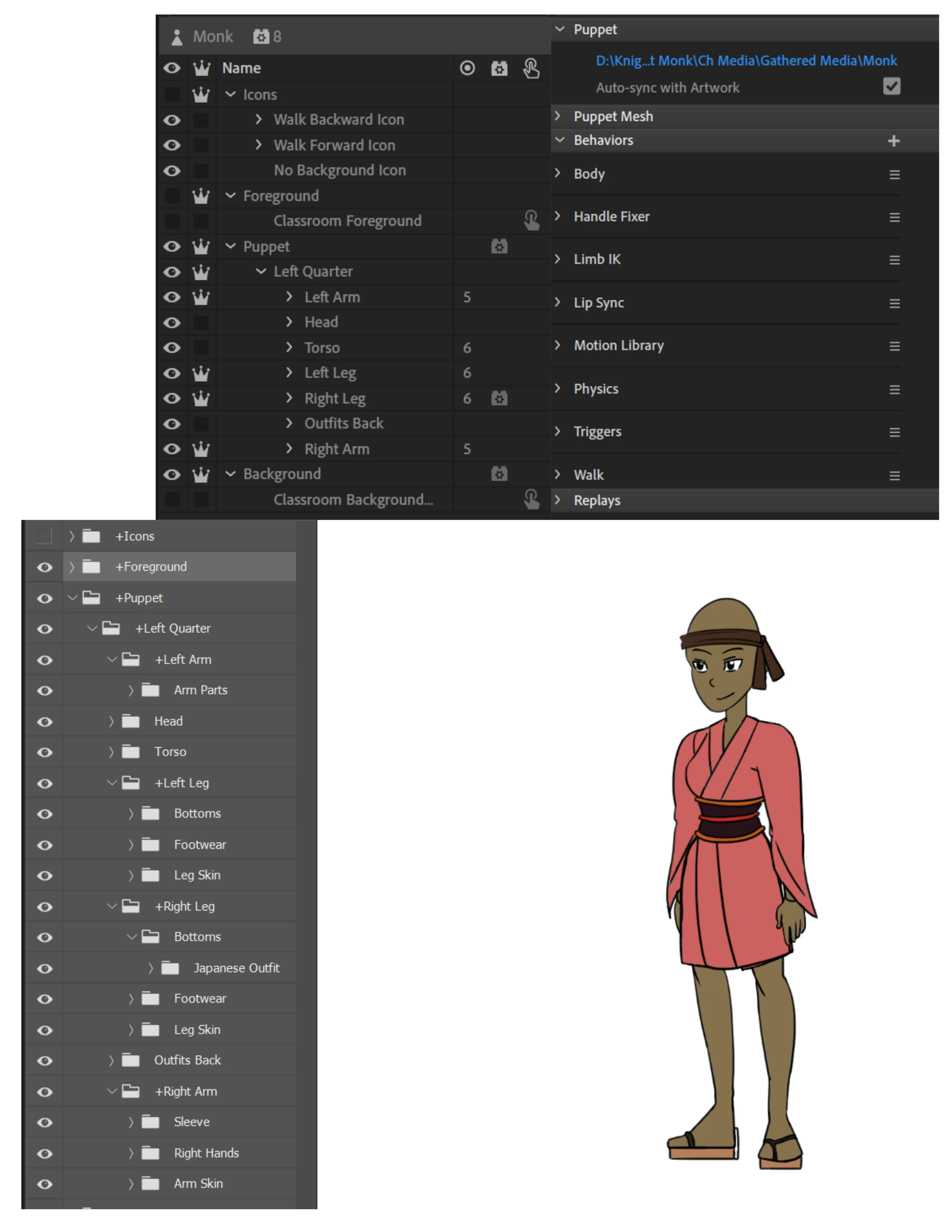Expand the Japanese Outfit folder
Viewport: 952px width, 1232px height.
(x=150, y=968)
